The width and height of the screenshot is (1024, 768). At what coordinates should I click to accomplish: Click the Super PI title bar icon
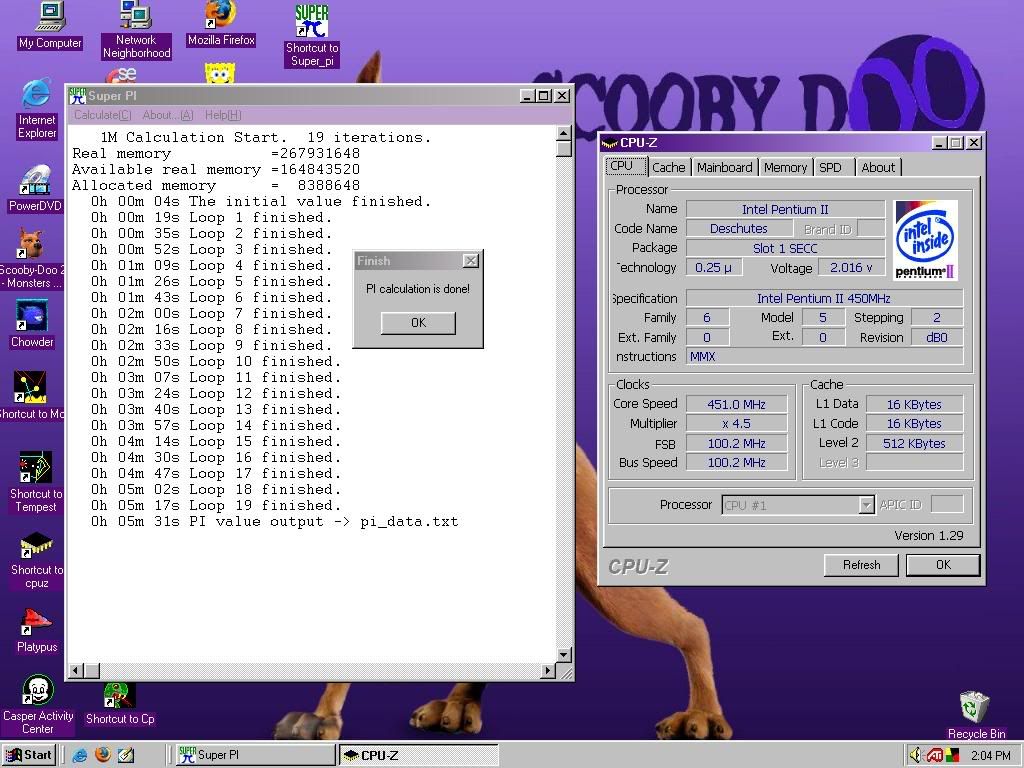point(77,96)
